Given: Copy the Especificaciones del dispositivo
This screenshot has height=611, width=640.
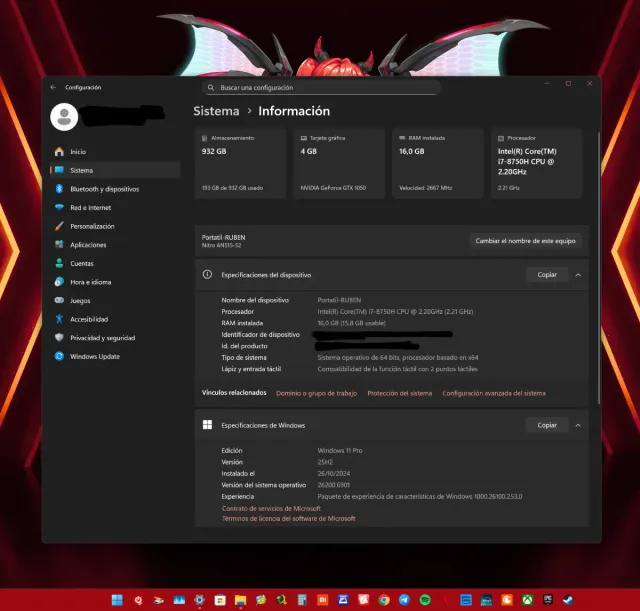Looking at the screenshot, I should (547, 275).
